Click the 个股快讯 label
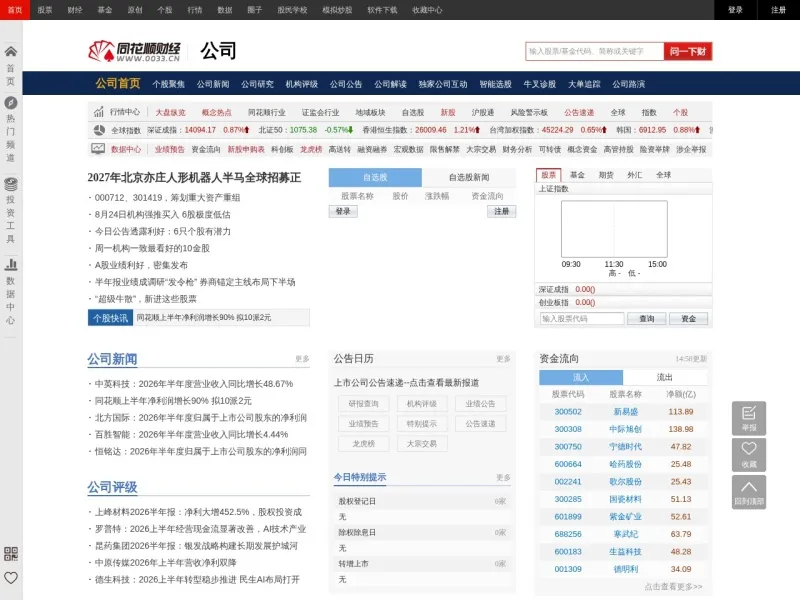Viewport: 800px width, 600px height. point(110,318)
